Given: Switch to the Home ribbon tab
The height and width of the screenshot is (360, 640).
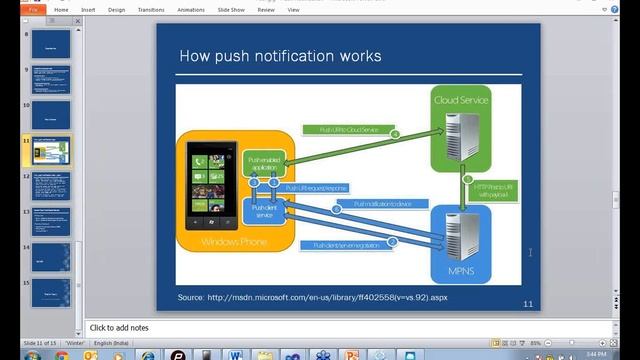Looking at the screenshot, I should coord(61,10).
